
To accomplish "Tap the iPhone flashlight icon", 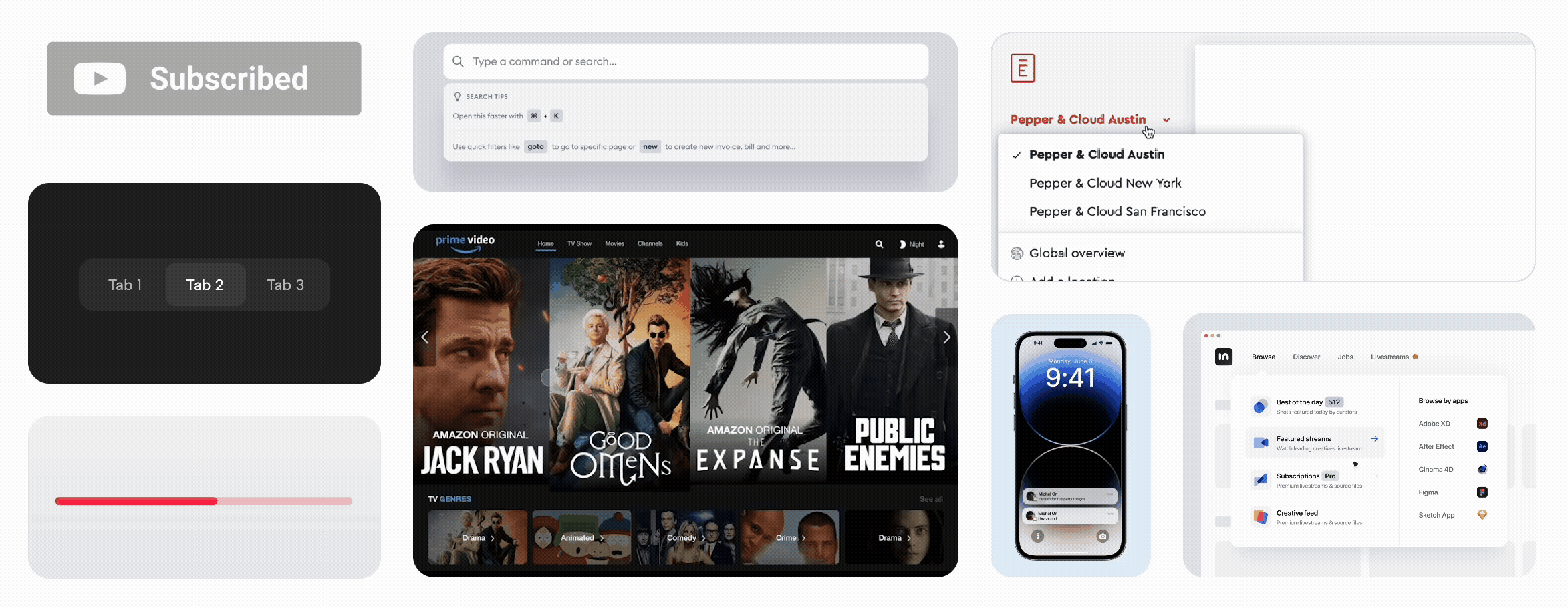I will coord(1037,536).
